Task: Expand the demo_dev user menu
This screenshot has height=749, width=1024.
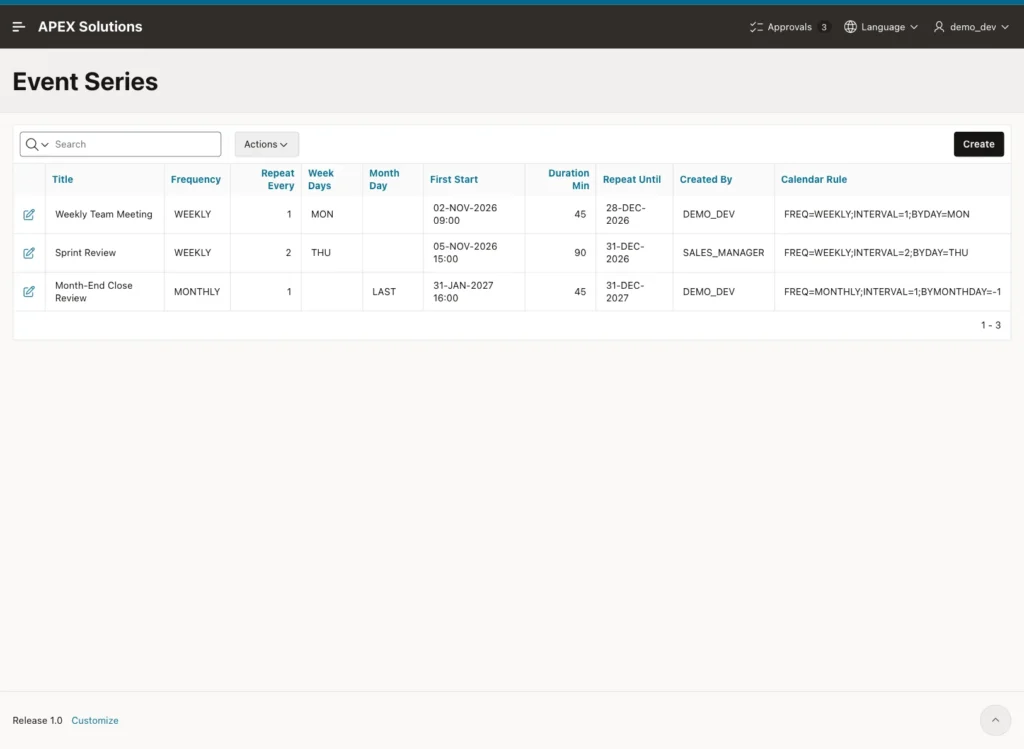Action: [x=971, y=27]
